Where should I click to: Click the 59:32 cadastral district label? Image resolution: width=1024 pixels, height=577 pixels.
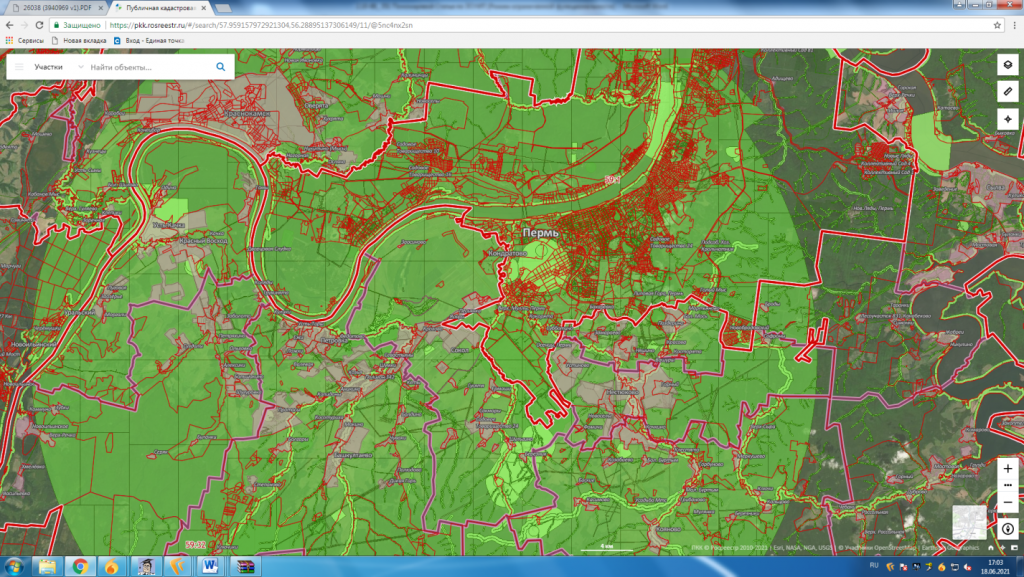pos(195,544)
